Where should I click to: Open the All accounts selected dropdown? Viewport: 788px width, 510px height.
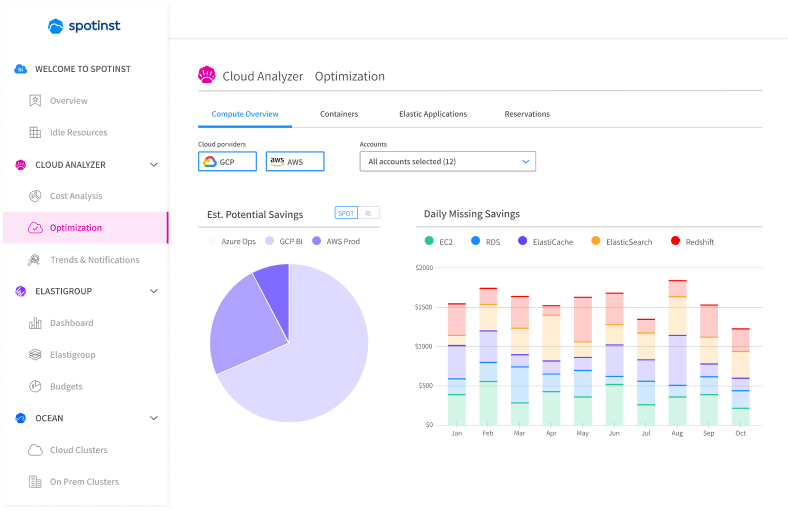tap(448, 161)
